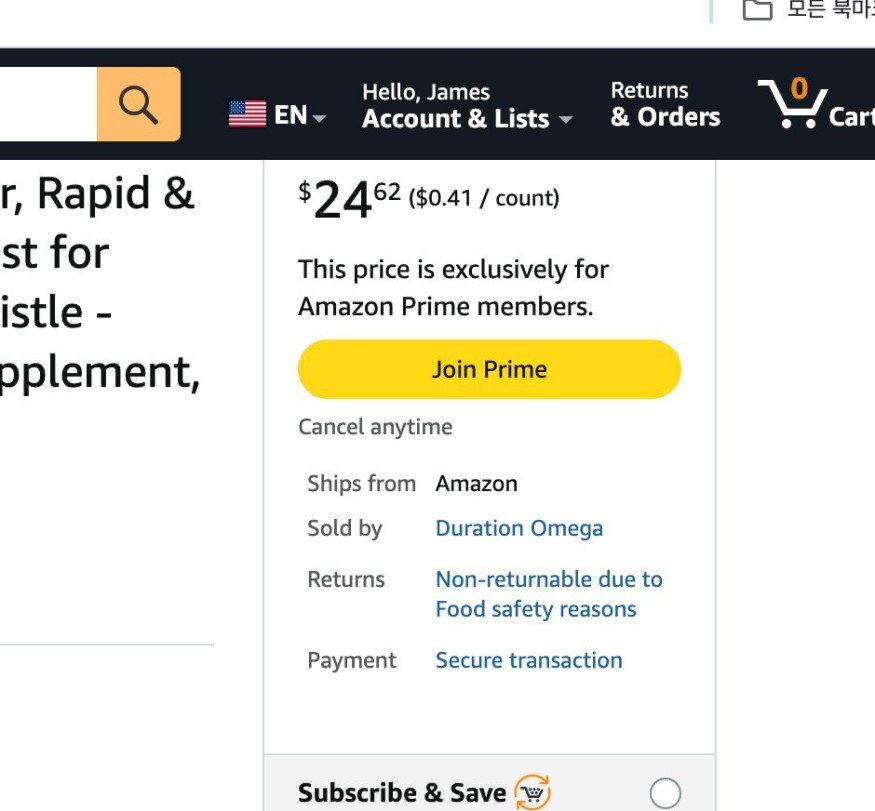Open the Non-returnable due to Food safety link

click(549, 594)
